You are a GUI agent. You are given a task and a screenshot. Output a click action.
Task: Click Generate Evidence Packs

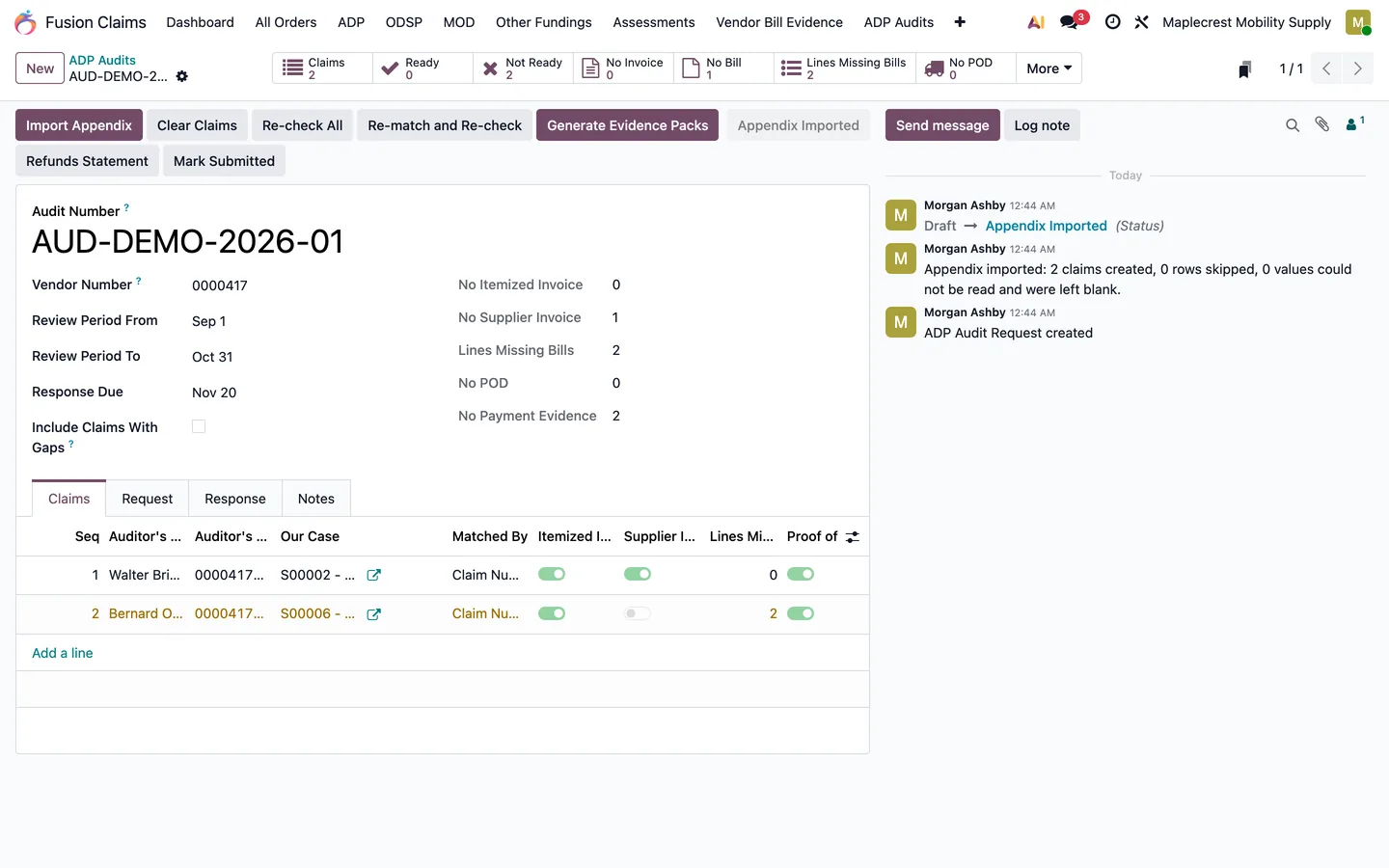pyautogui.click(x=627, y=125)
